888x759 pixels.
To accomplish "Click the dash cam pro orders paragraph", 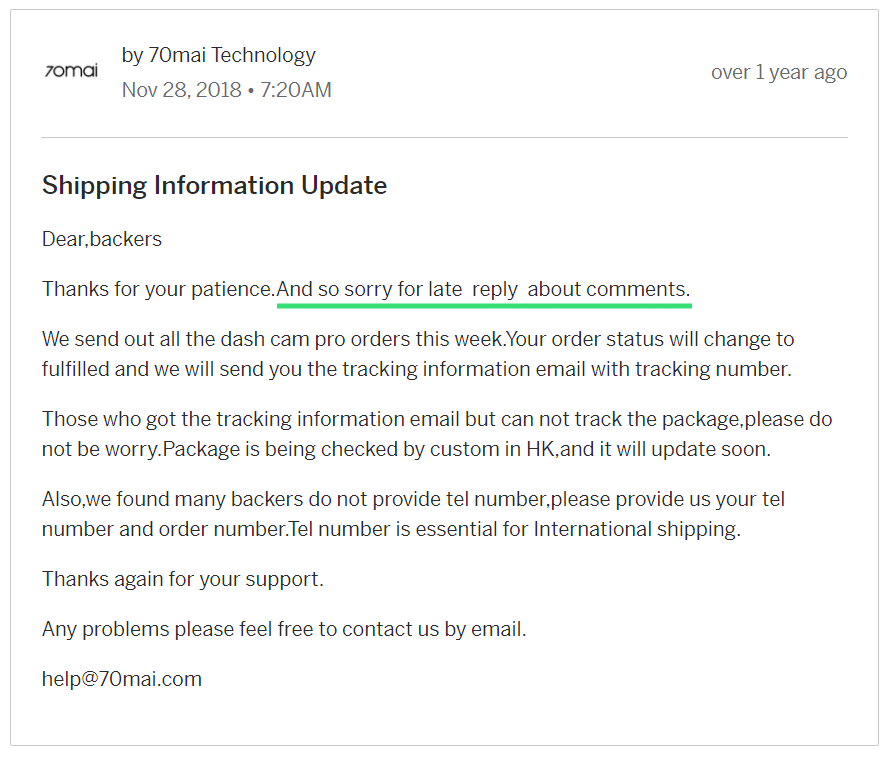I will (x=418, y=354).
